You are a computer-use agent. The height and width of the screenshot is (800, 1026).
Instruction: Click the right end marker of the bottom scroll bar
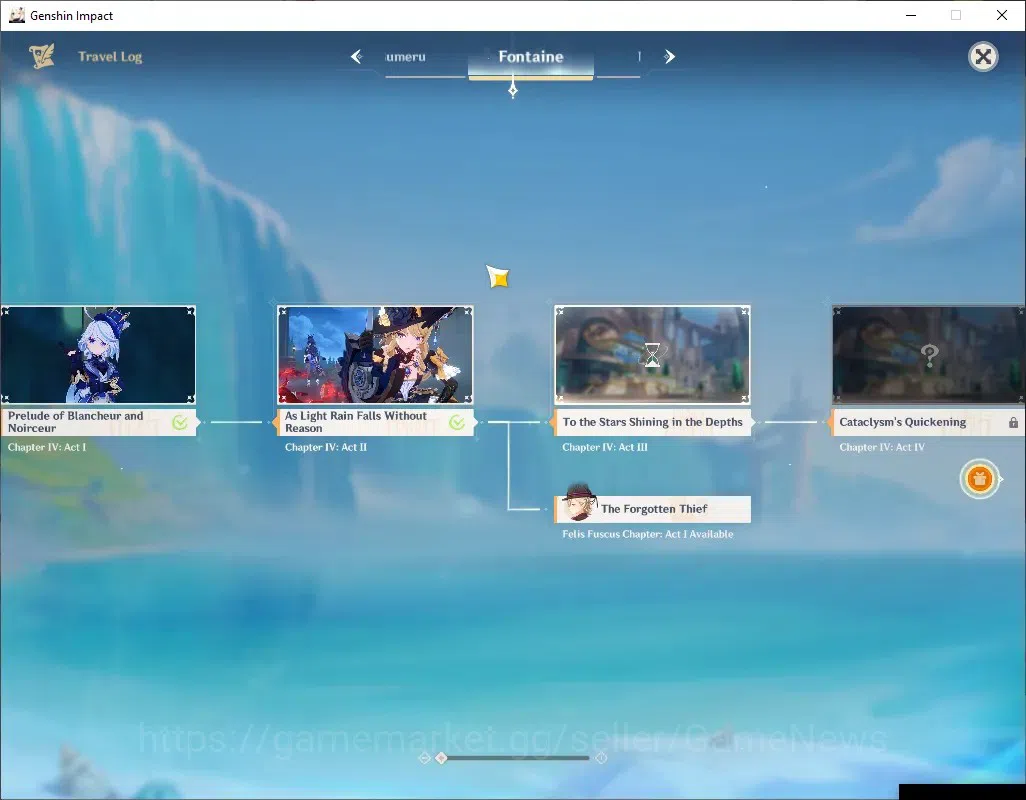pos(601,757)
